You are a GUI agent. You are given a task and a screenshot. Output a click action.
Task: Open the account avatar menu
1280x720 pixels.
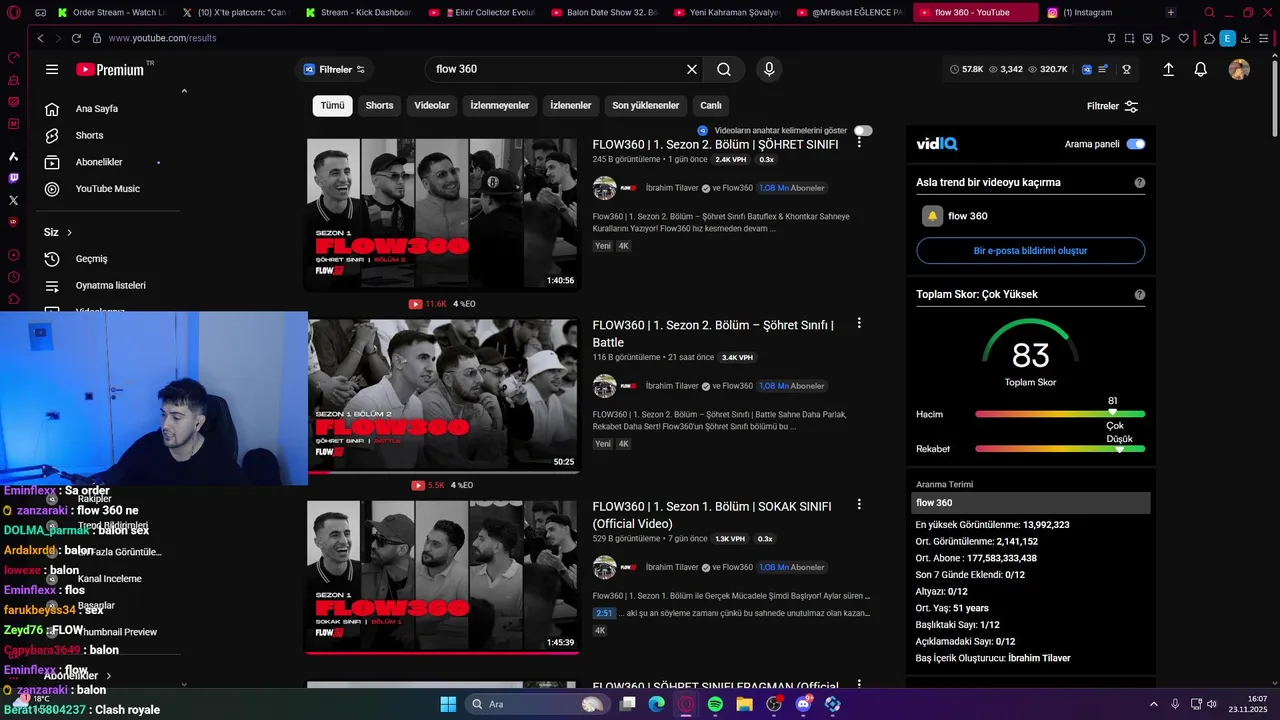click(1239, 69)
